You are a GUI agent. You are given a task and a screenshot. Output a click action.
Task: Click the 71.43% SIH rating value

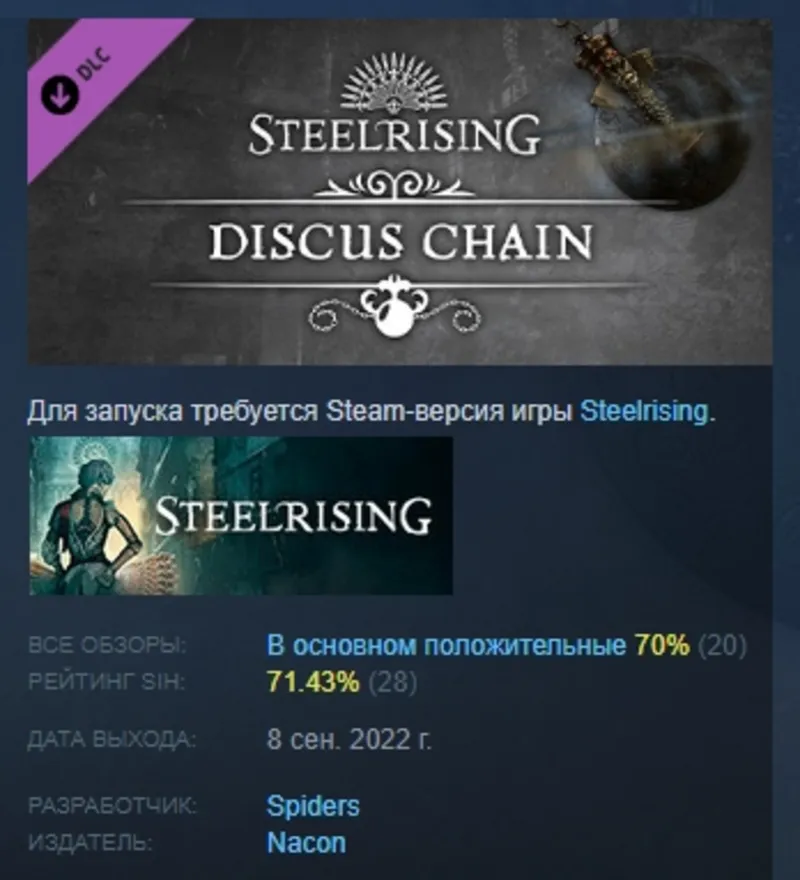click(313, 682)
